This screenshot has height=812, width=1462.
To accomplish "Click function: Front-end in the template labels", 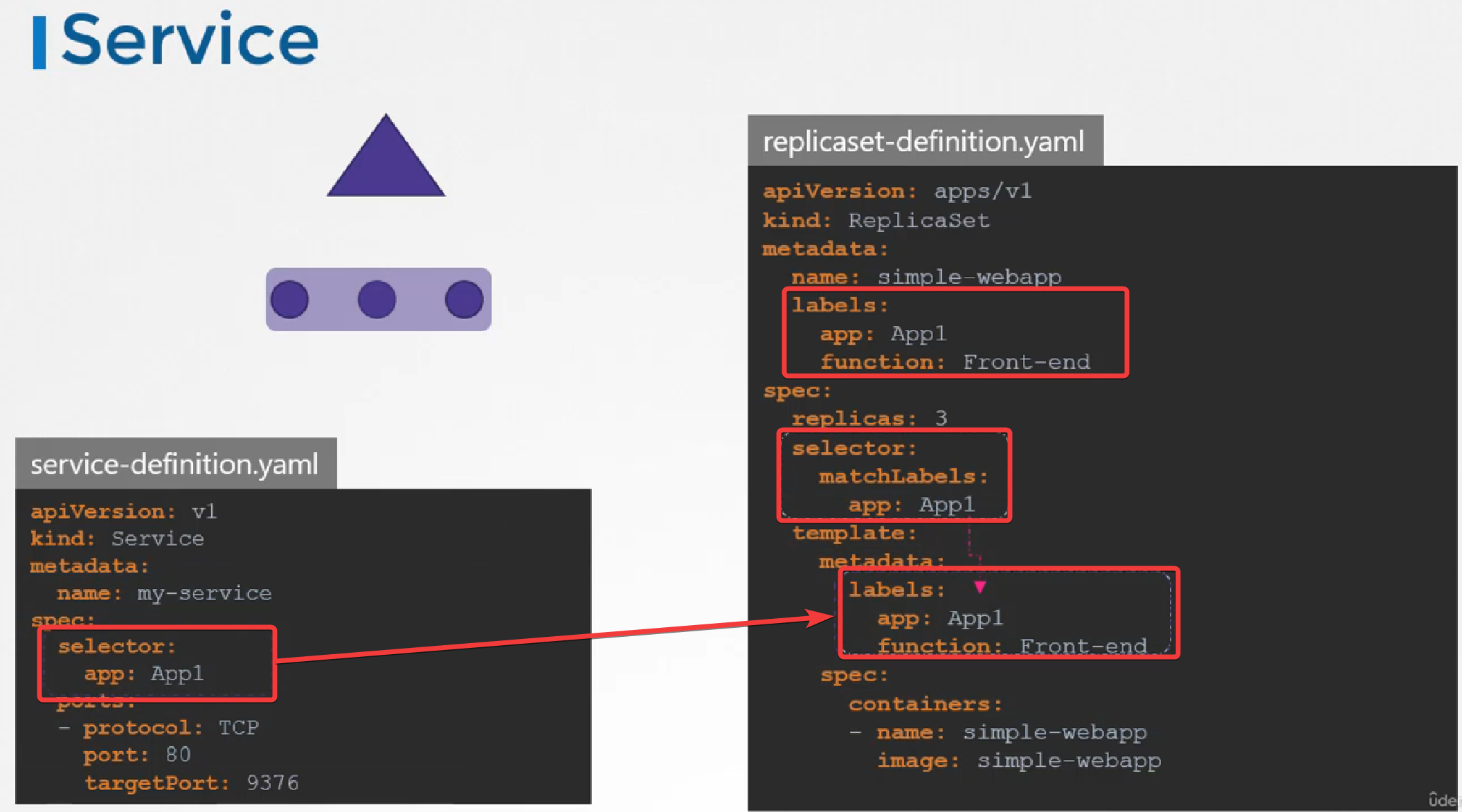I will [1011, 646].
